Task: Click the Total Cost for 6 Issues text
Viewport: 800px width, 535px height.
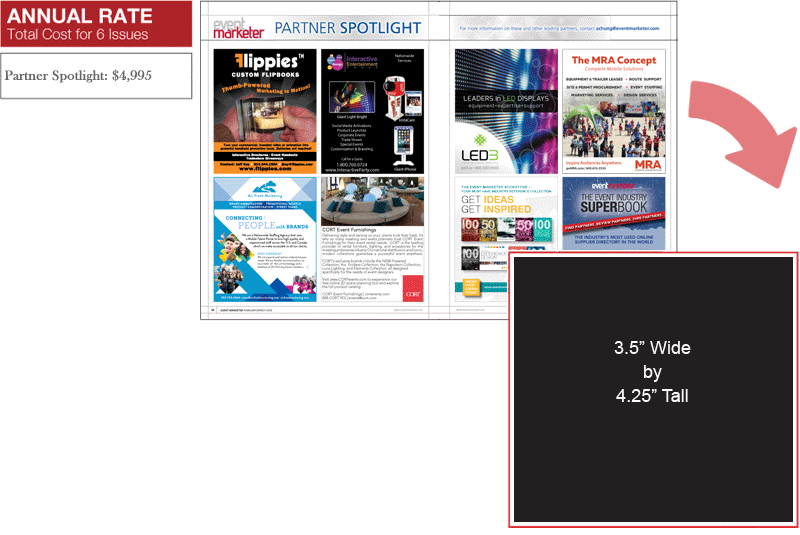Action: coord(78,35)
